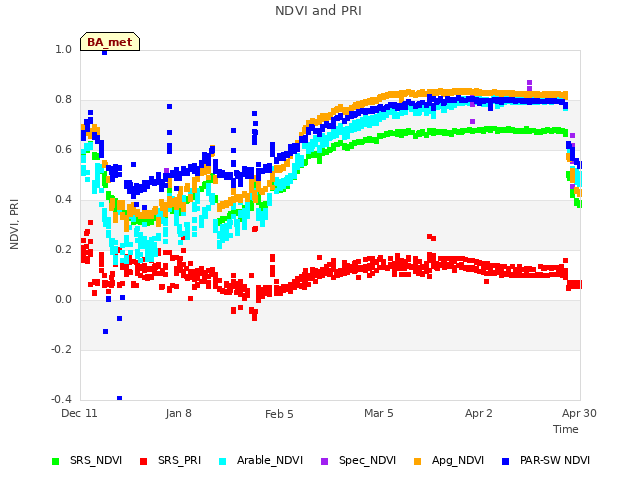The width and height of the screenshot is (640, 480).
Task: Toggle Spec_NDVI series in legend
Action: point(358,460)
